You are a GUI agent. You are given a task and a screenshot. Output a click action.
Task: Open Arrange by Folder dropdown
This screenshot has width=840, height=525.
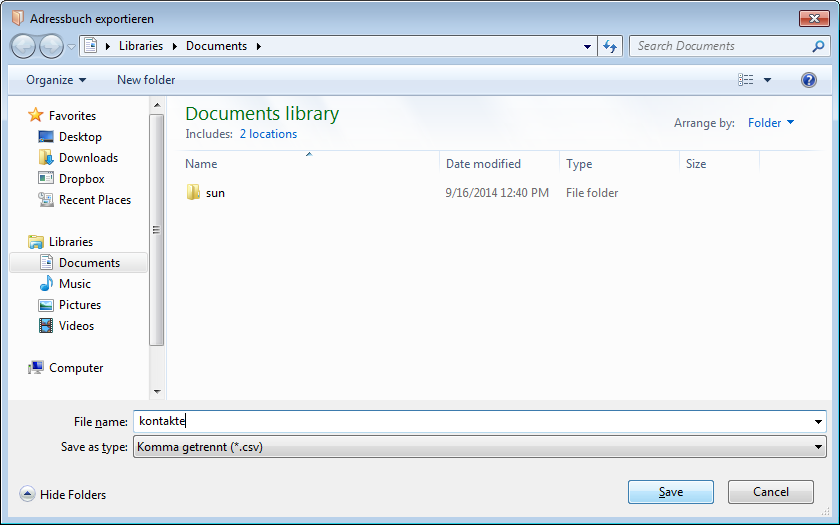pos(771,123)
